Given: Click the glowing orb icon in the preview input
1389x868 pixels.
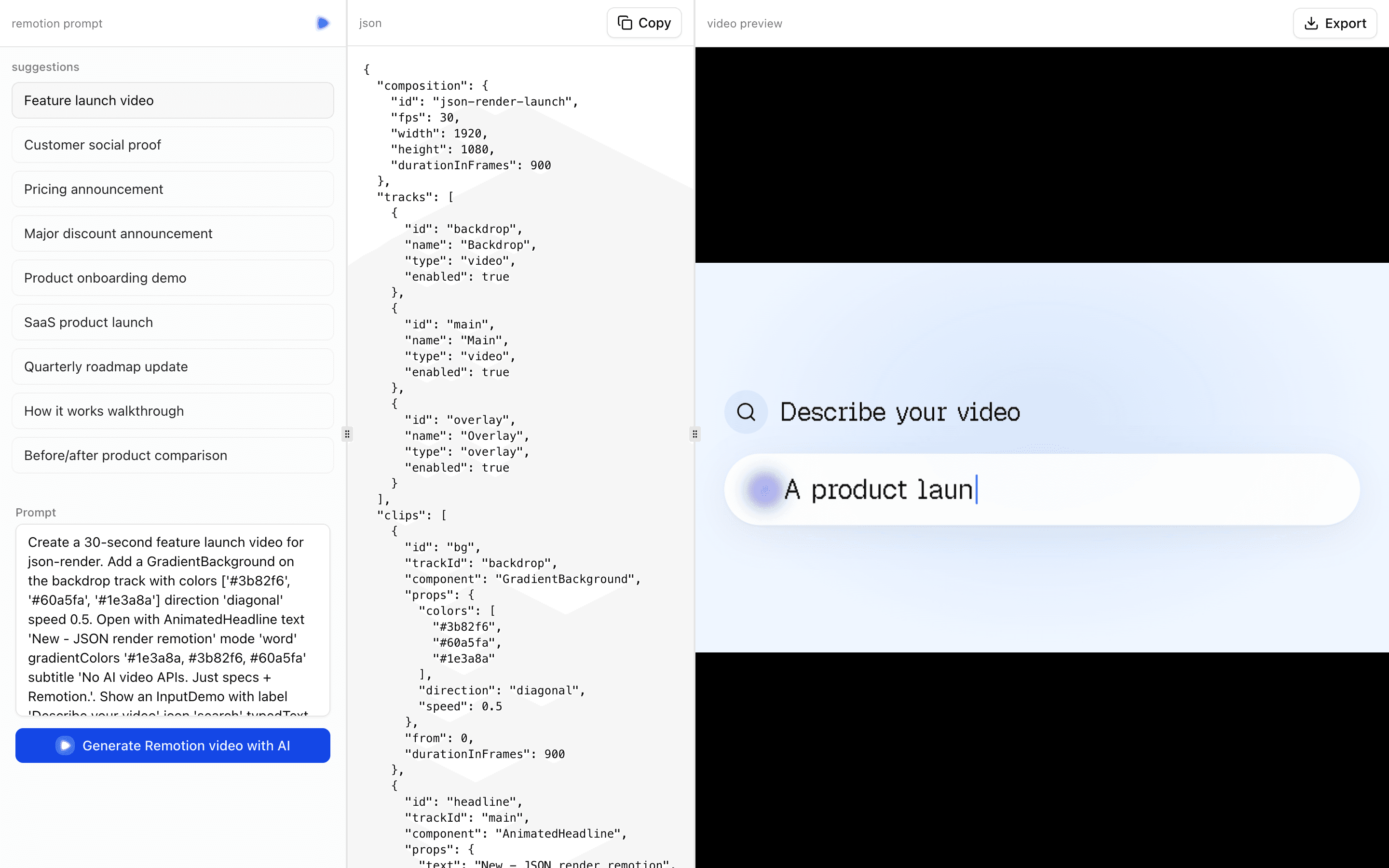Looking at the screenshot, I should pyautogui.click(x=763, y=489).
